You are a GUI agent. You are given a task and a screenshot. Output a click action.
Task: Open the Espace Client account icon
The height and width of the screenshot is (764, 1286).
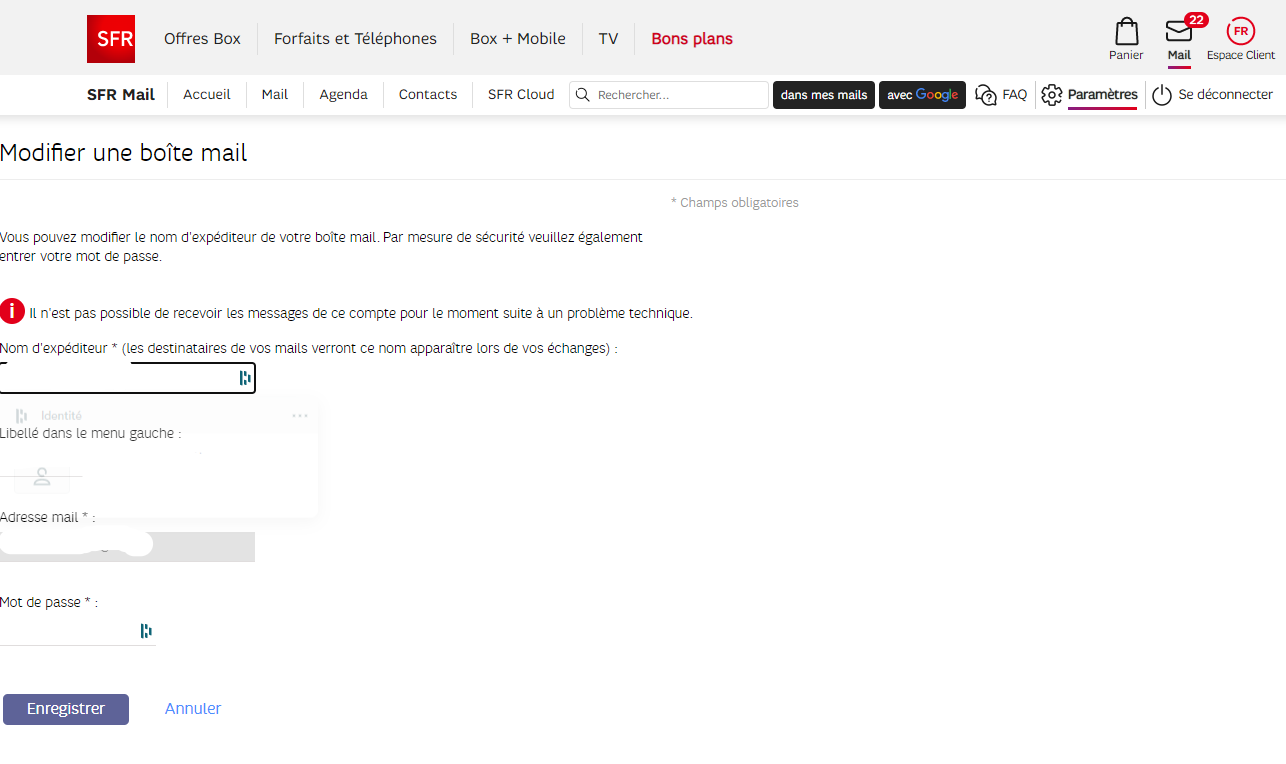click(1240, 32)
